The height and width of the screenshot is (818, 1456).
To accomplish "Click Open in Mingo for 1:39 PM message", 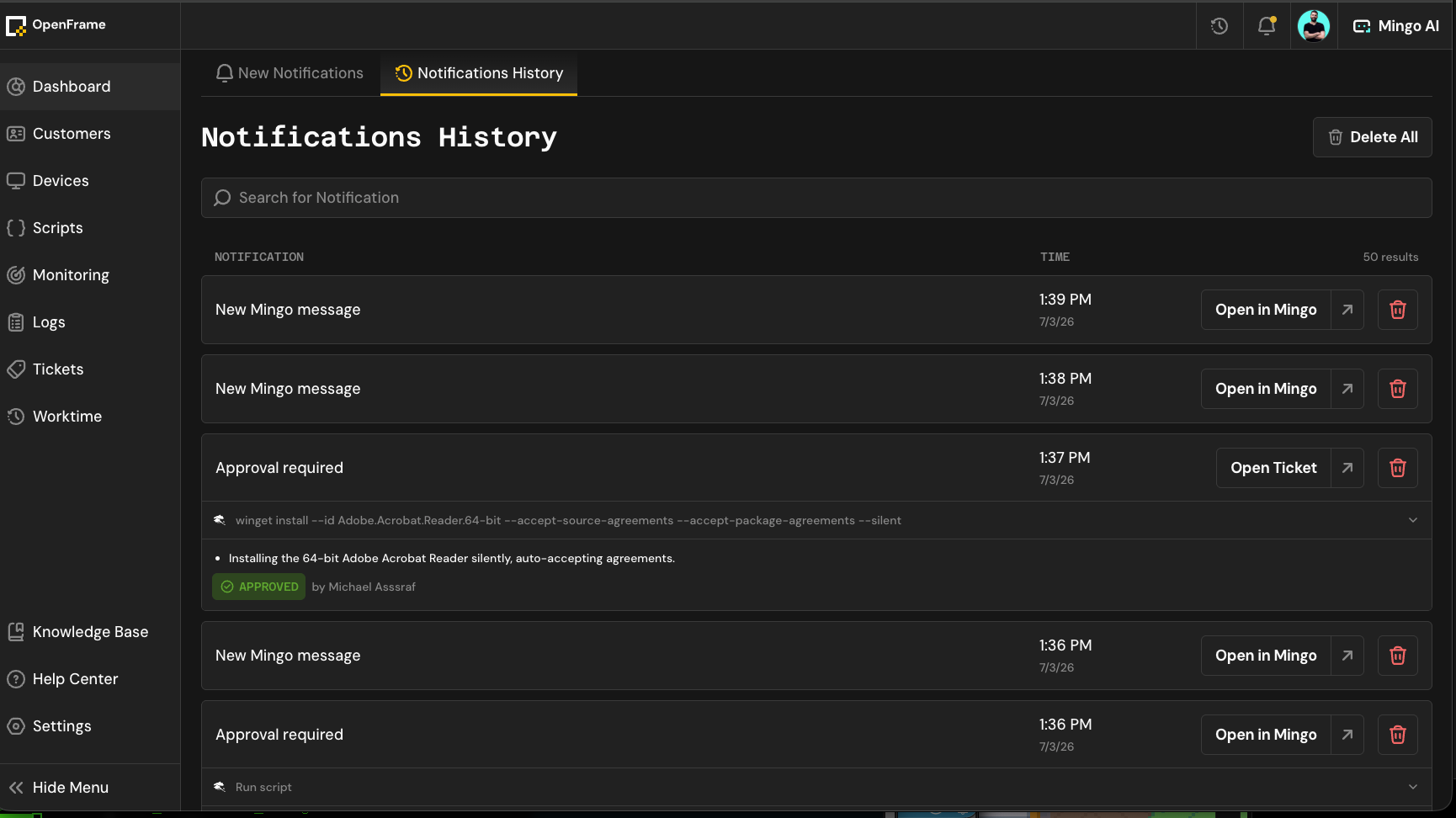I will pos(1266,310).
